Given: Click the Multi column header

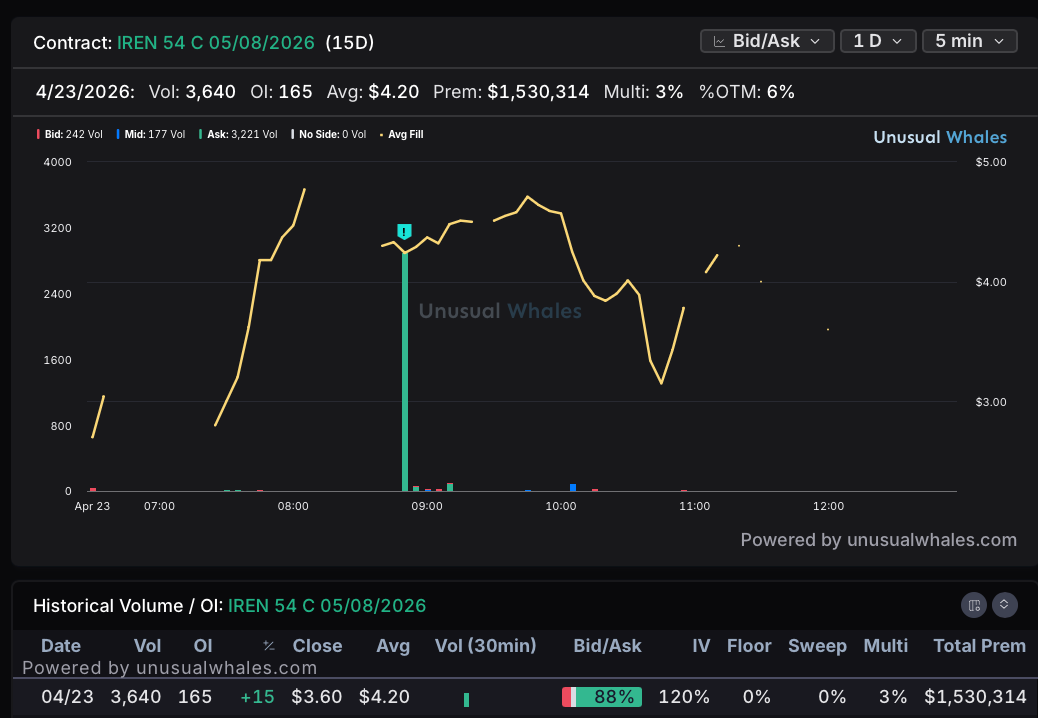Looking at the screenshot, I should [886, 646].
